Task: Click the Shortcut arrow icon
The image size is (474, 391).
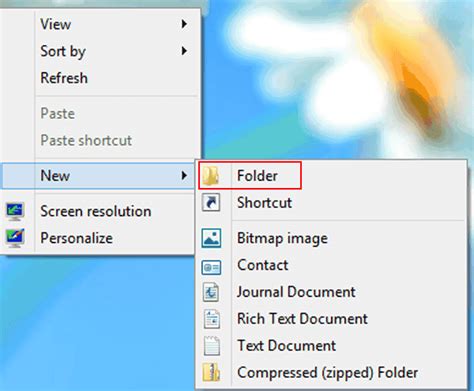Action: [211, 202]
